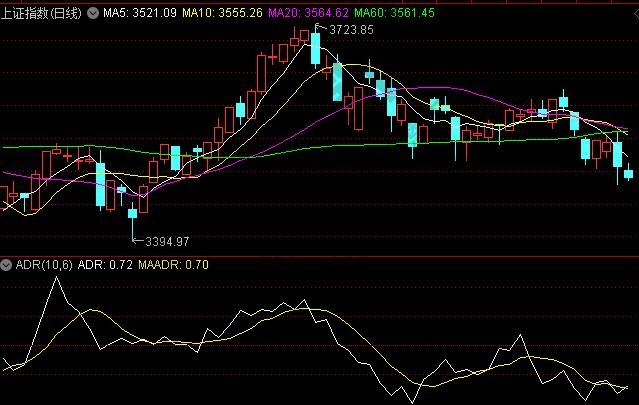Select the cyan candlestick above the 3394.97 low
This screenshot has height=405, width=639.
coord(132,212)
